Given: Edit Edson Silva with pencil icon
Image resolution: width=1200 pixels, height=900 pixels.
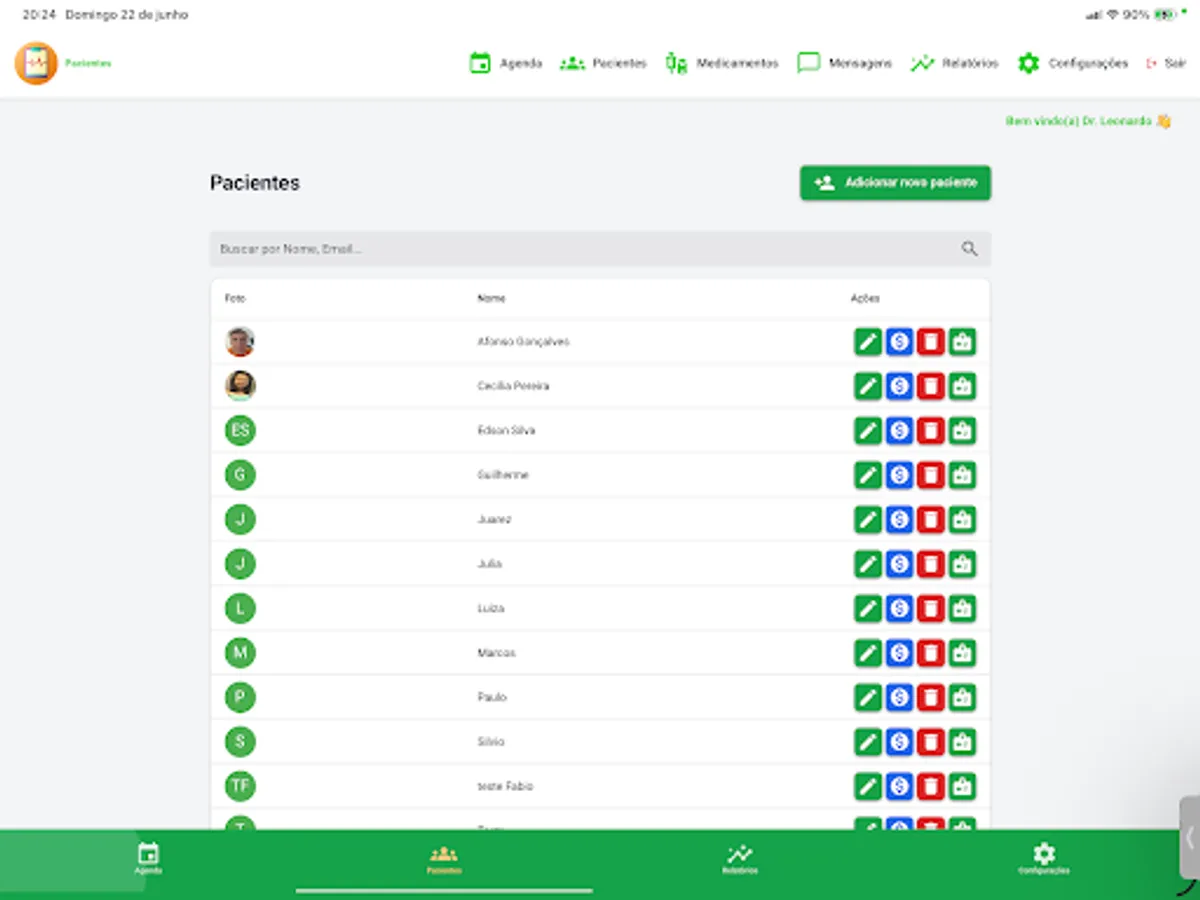Looking at the screenshot, I should point(868,431).
